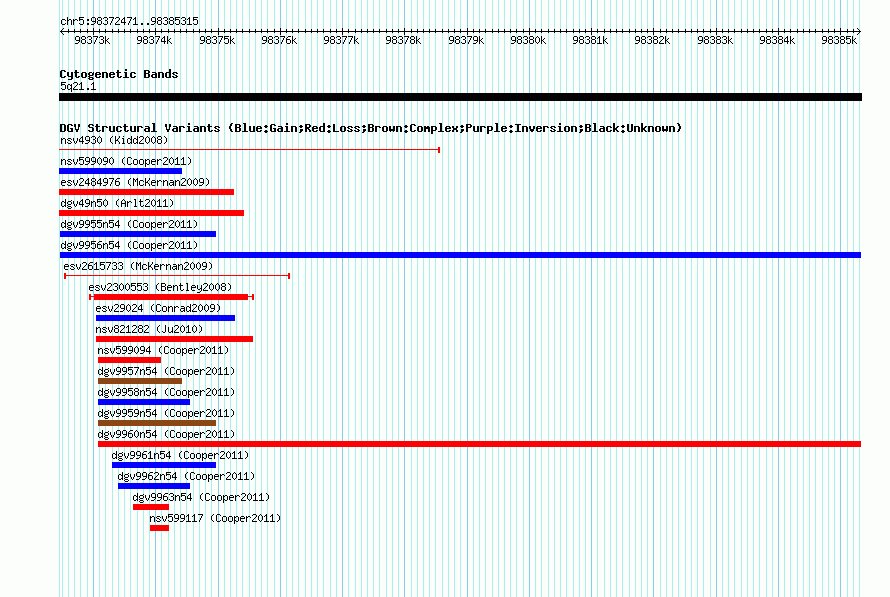This screenshot has width=890, height=597.
Task: Click the nsv599117 short red bar
Action: (x=159, y=528)
